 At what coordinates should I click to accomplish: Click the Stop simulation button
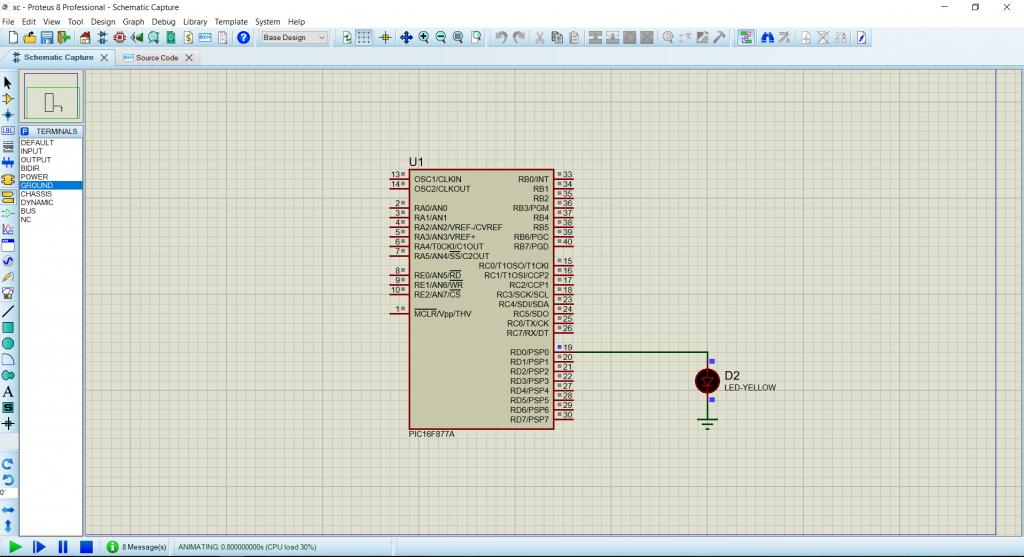[86, 547]
